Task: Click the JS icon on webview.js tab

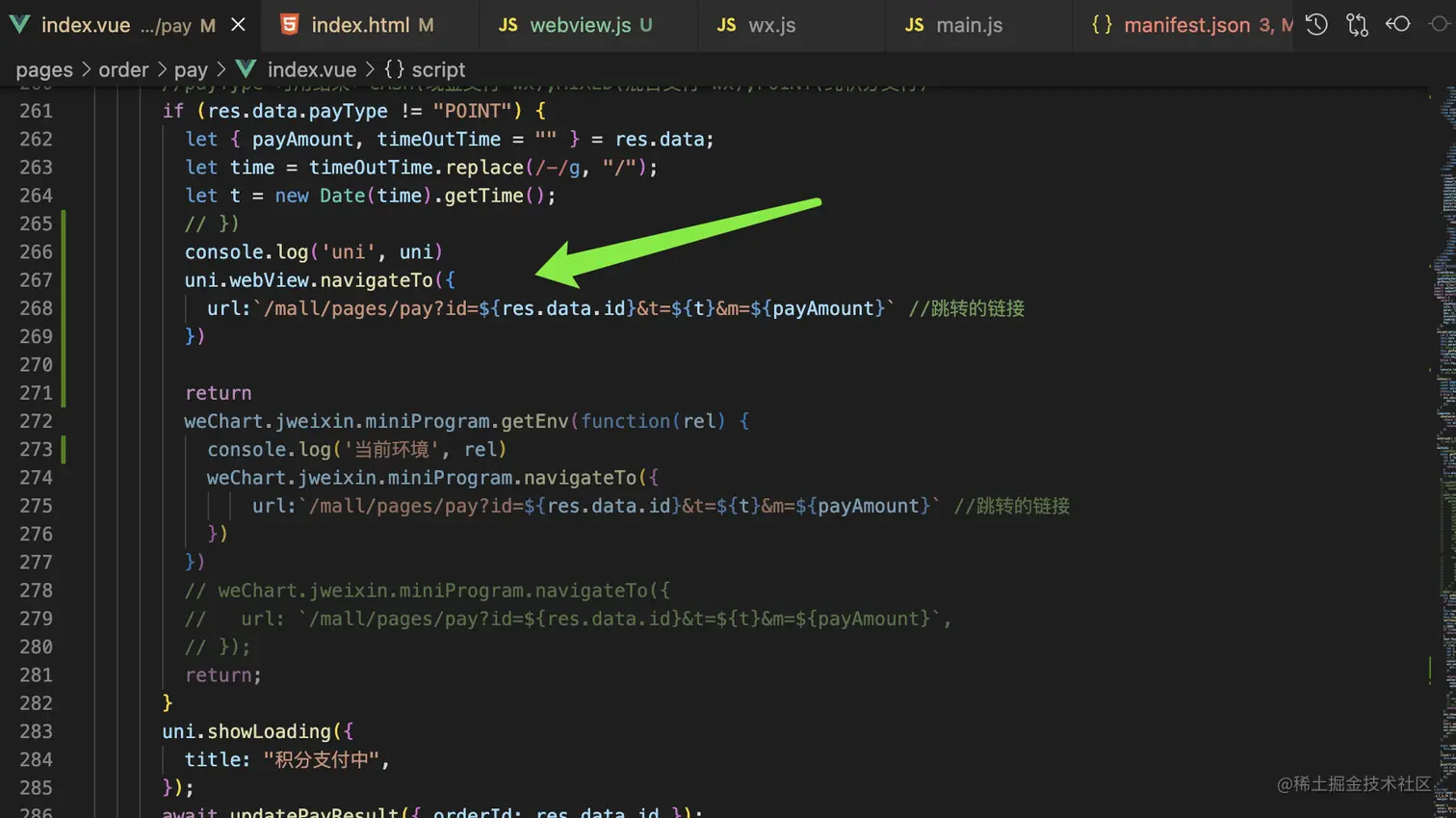Action: point(507,25)
